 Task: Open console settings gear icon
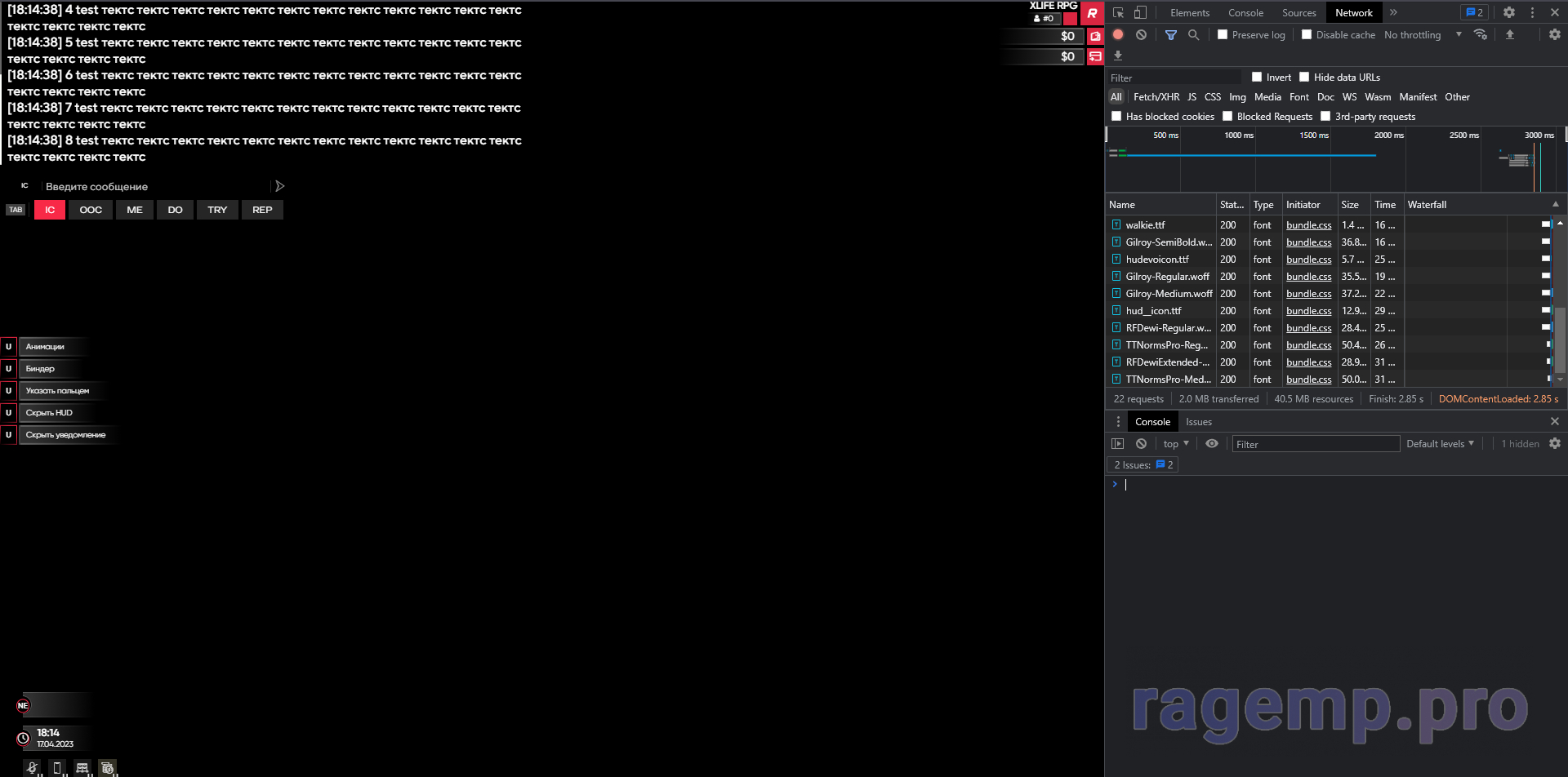point(1554,443)
